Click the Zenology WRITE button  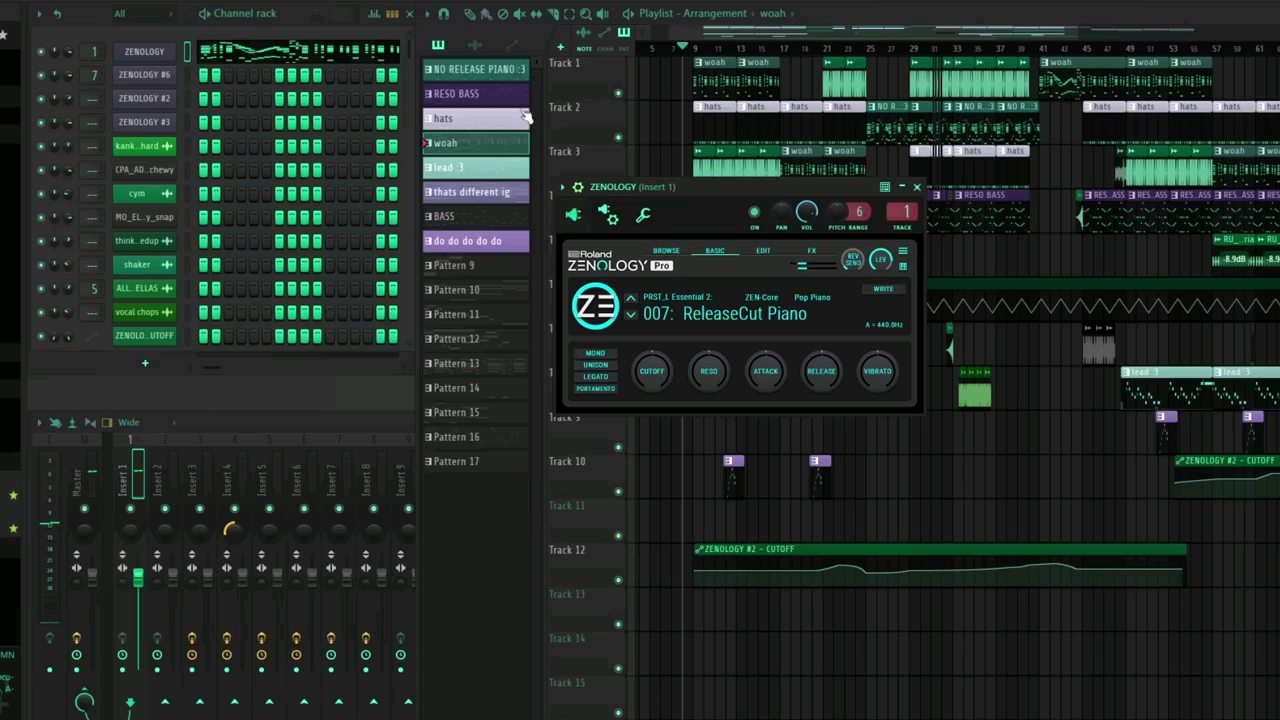(x=883, y=289)
